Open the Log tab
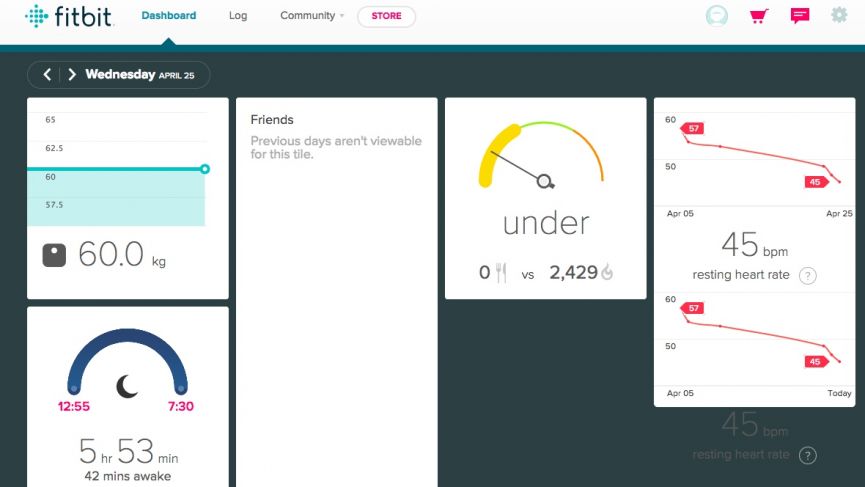 coord(238,16)
